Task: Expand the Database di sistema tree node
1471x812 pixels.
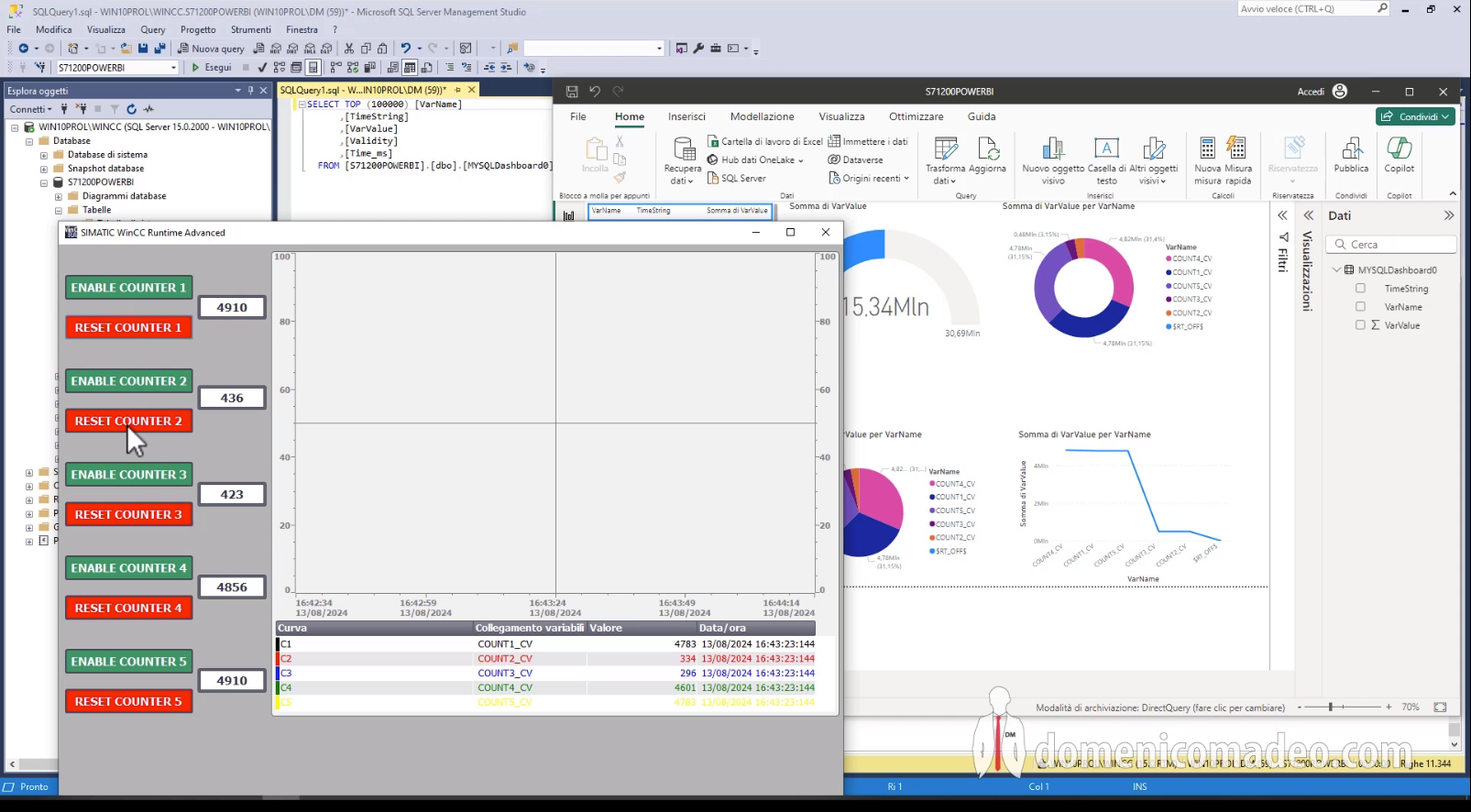Action: (x=44, y=155)
